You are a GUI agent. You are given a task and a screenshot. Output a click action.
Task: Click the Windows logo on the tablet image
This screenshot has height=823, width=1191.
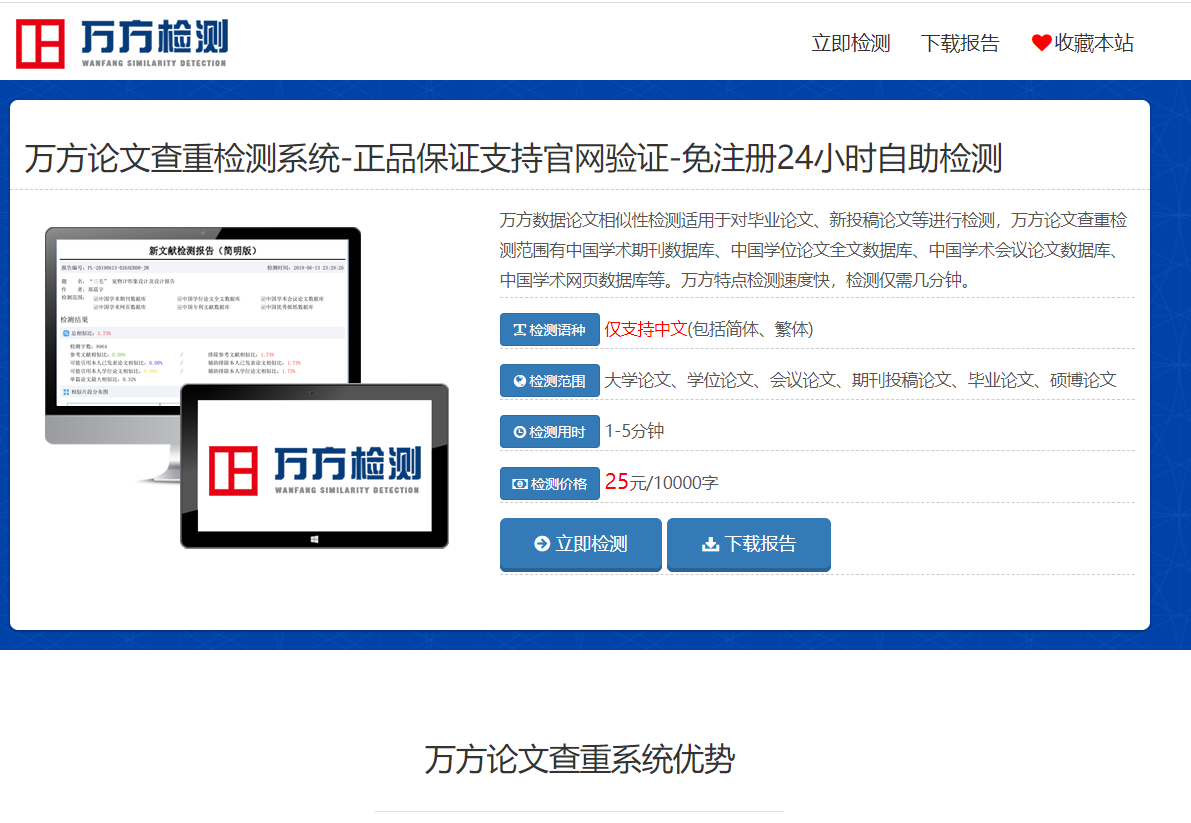click(x=314, y=539)
